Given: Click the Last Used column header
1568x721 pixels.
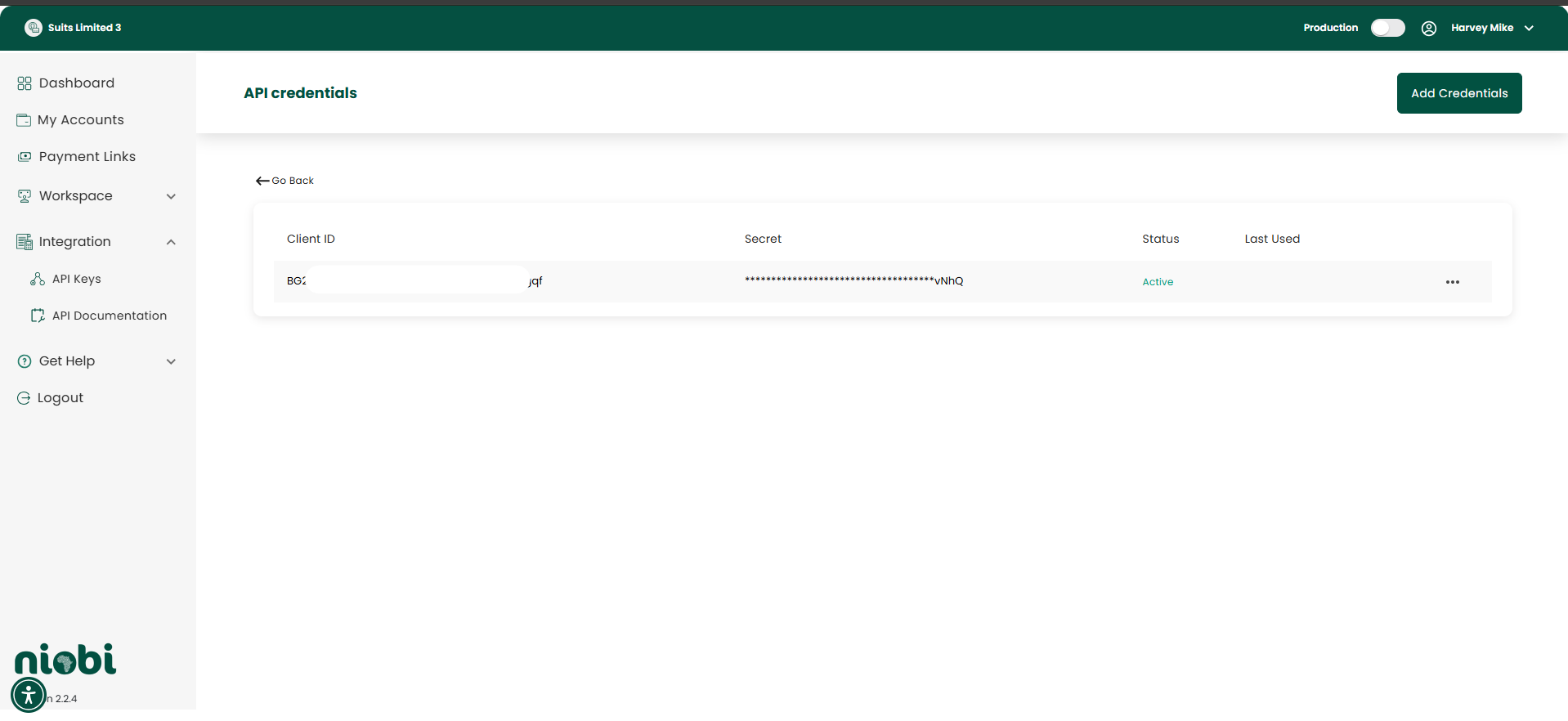Looking at the screenshot, I should [1272, 239].
